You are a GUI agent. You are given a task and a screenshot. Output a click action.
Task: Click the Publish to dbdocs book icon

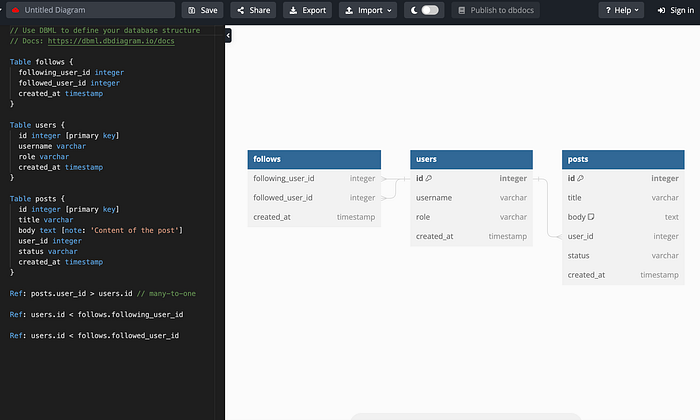(462, 10)
